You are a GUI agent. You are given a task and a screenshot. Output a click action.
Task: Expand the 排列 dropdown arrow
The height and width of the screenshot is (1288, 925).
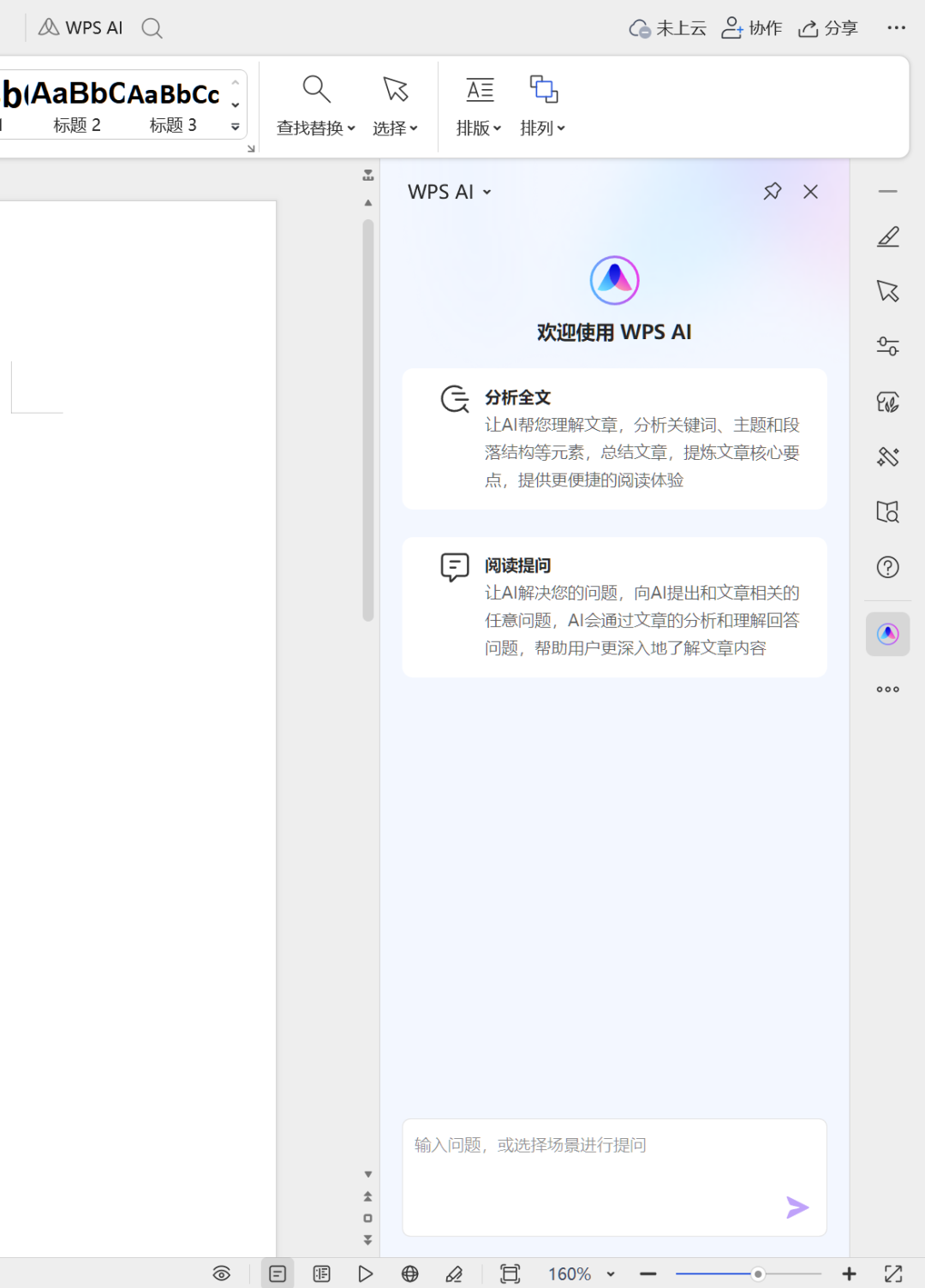point(561,128)
